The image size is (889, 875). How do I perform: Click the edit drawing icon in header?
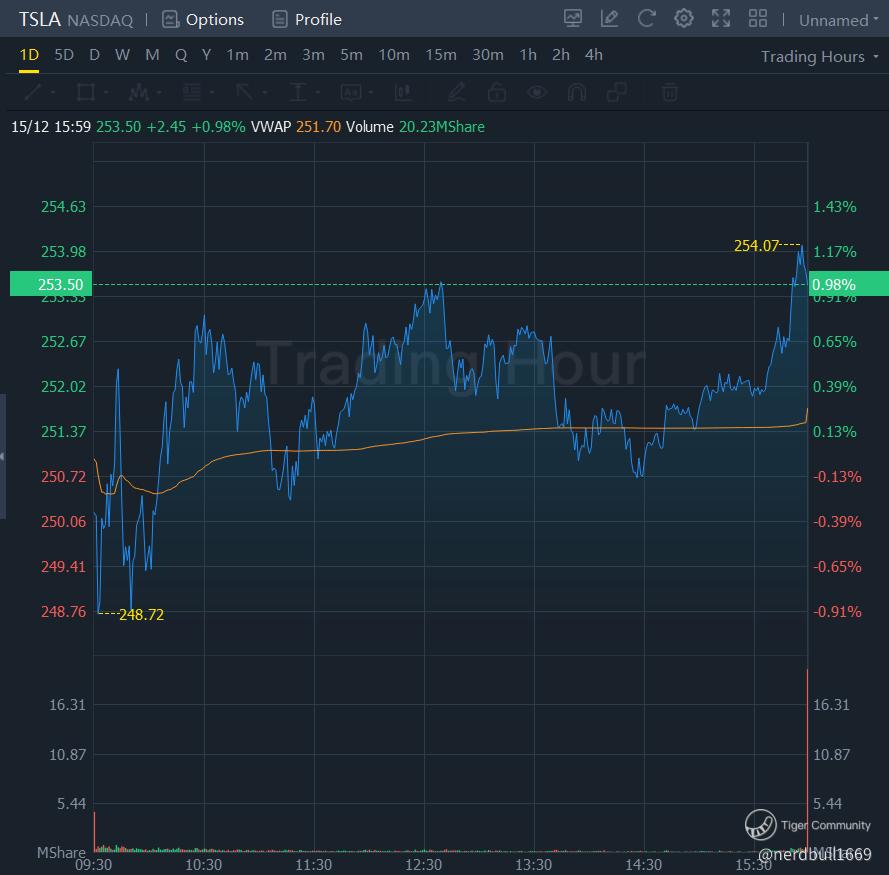click(609, 18)
